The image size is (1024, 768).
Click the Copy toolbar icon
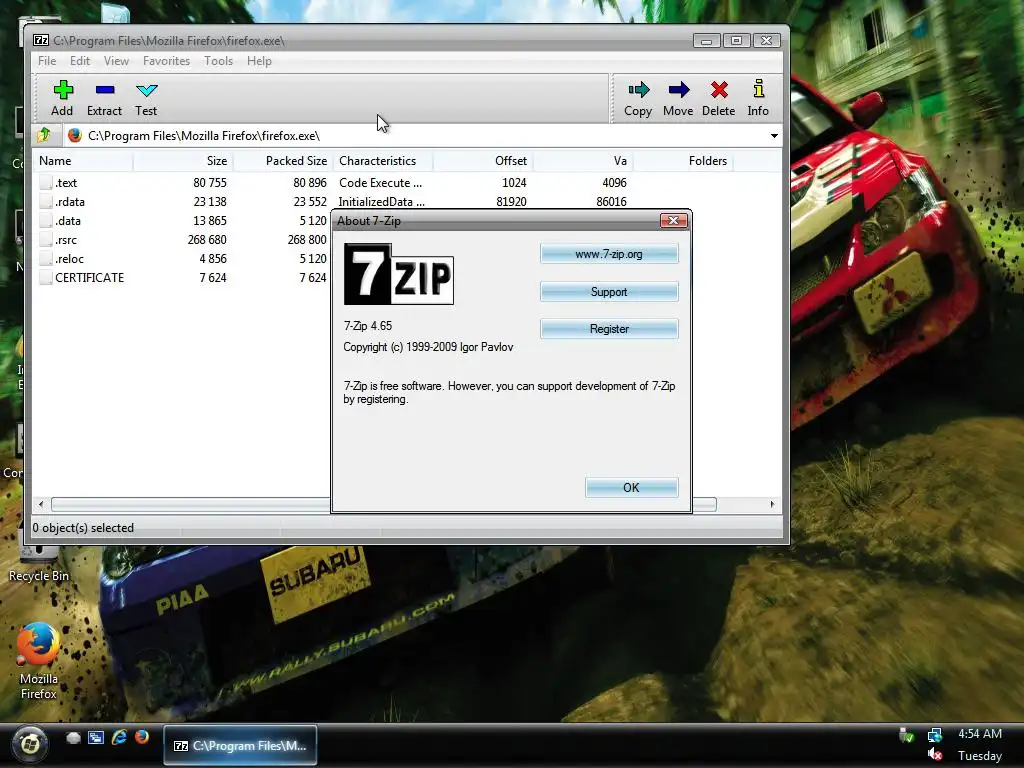[638, 89]
